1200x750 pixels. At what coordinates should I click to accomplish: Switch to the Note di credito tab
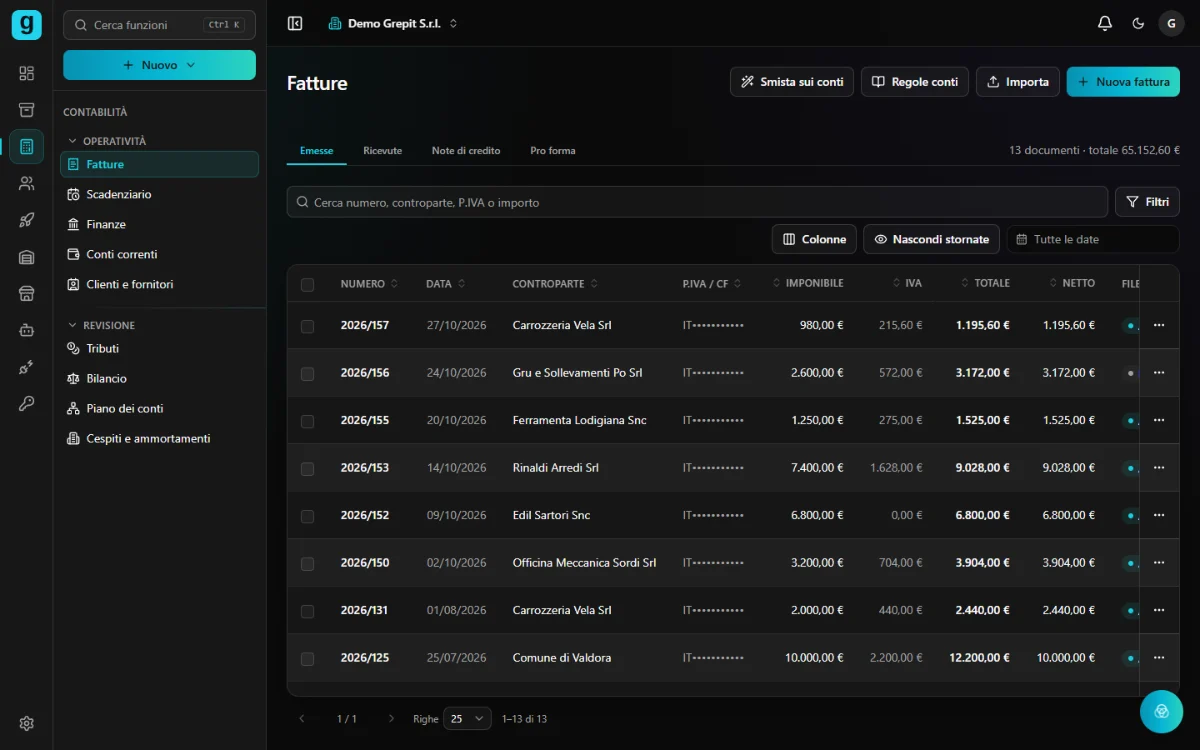466,150
